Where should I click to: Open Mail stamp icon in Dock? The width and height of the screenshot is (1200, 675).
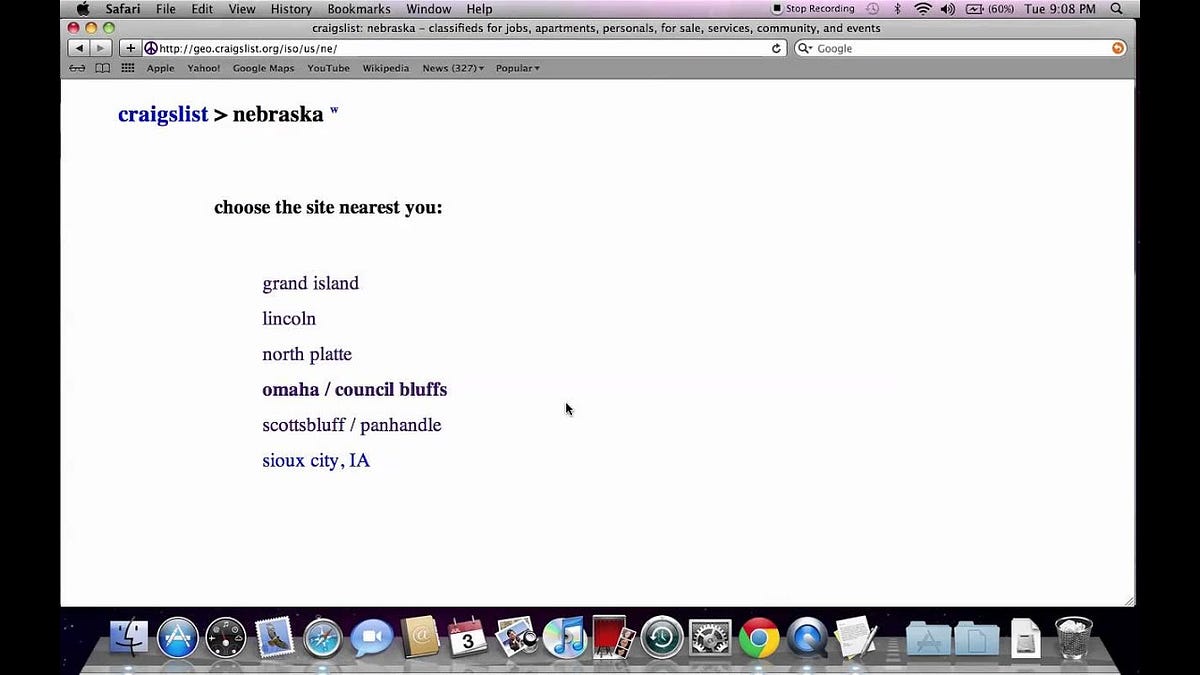(274, 637)
